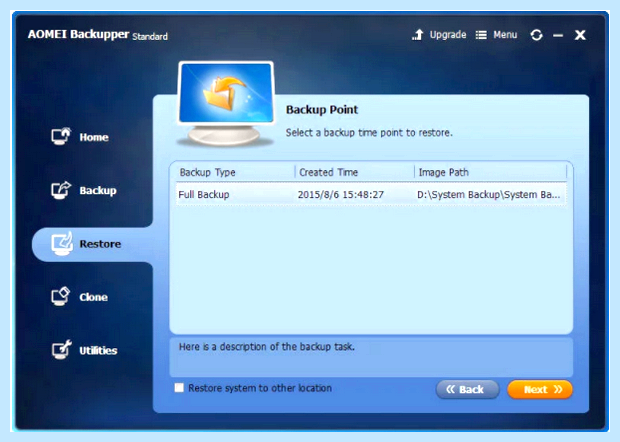Click the Backup icon in sidebar

[60, 190]
